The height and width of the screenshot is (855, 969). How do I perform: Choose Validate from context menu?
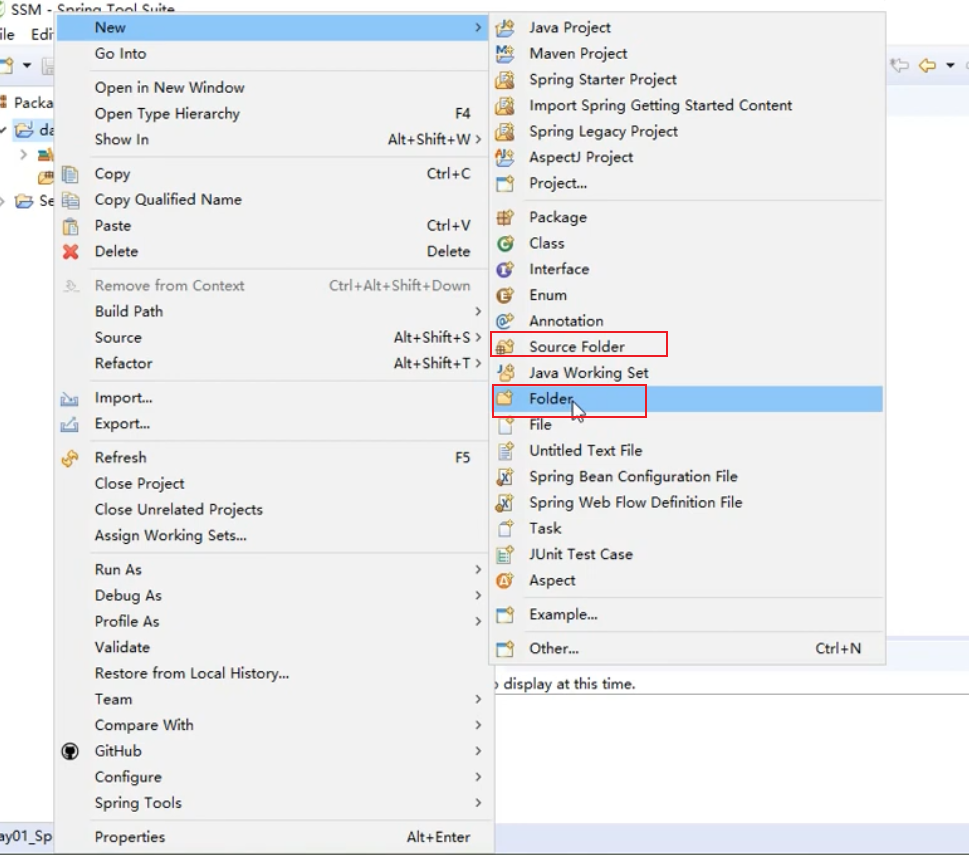(271, 647)
